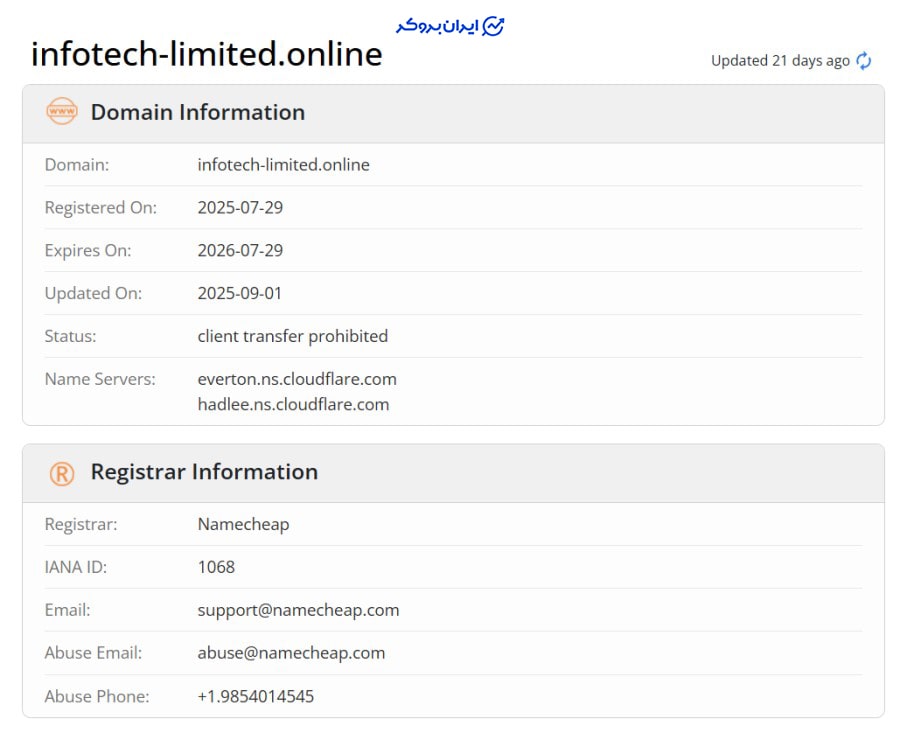
Task: Click the abuse phone +1.9854014545
Action: click(256, 696)
